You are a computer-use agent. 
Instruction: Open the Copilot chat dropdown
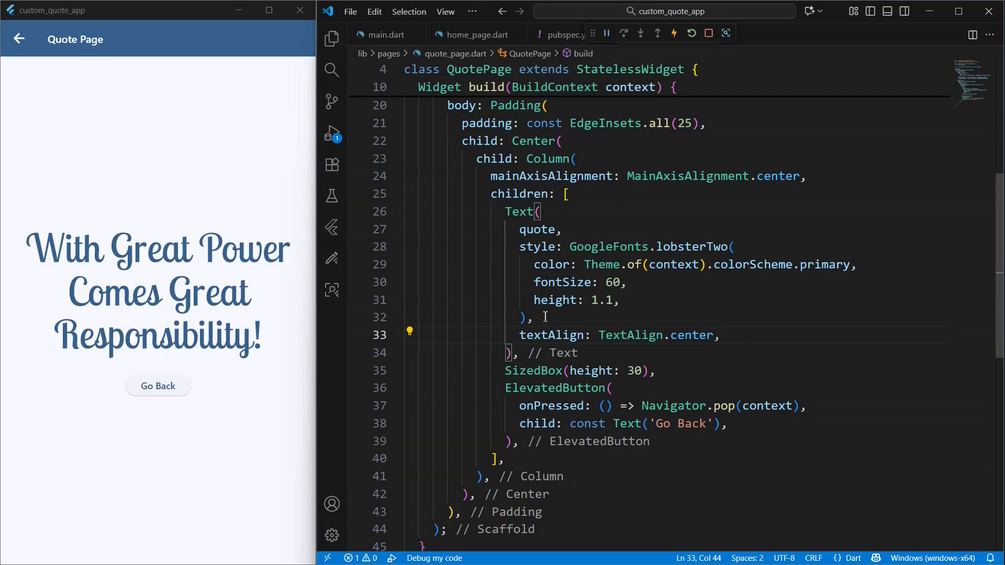point(813,11)
